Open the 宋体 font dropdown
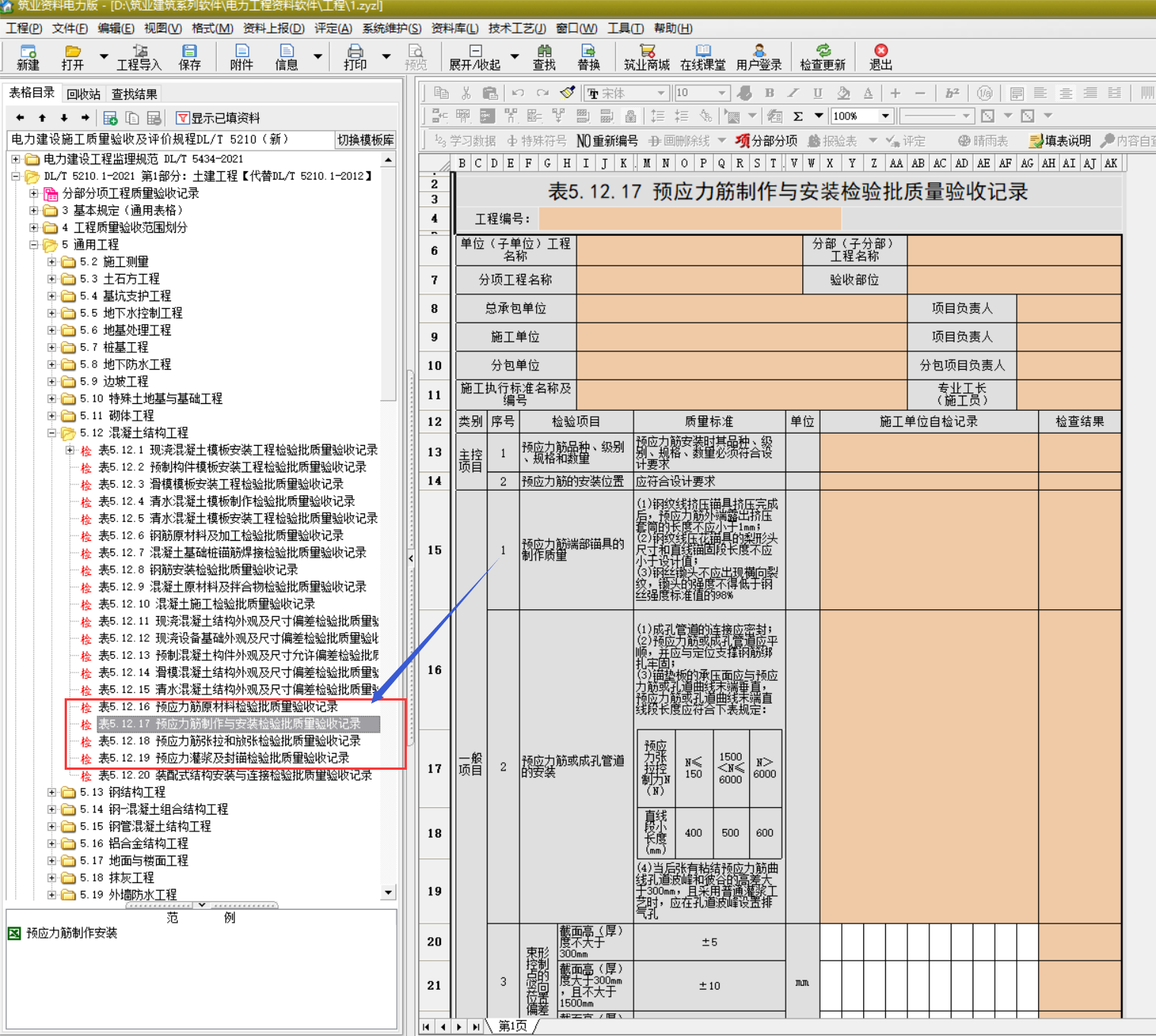1156x1036 pixels. (x=662, y=94)
